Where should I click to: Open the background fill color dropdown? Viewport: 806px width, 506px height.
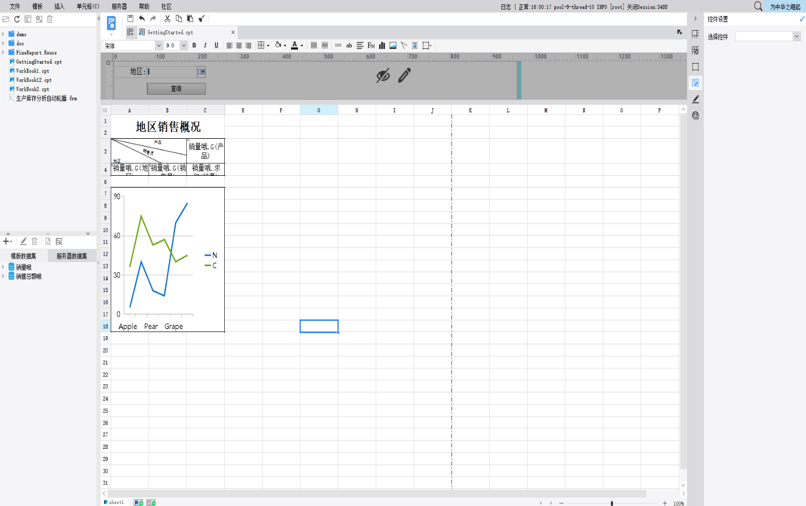coord(285,46)
